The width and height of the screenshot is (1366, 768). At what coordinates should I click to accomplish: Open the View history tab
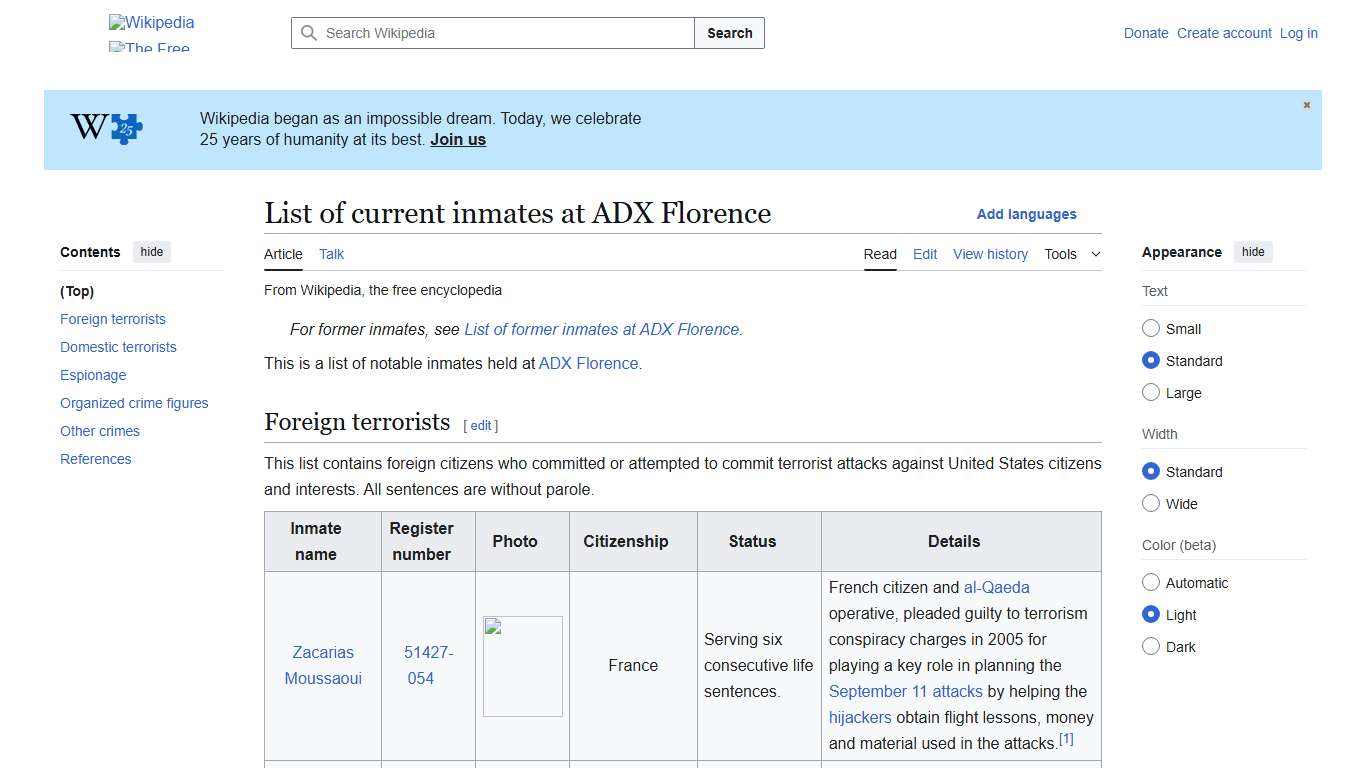coord(990,254)
